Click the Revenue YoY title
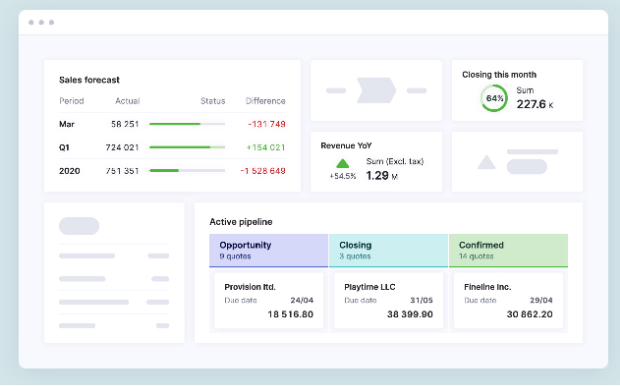 [346, 146]
